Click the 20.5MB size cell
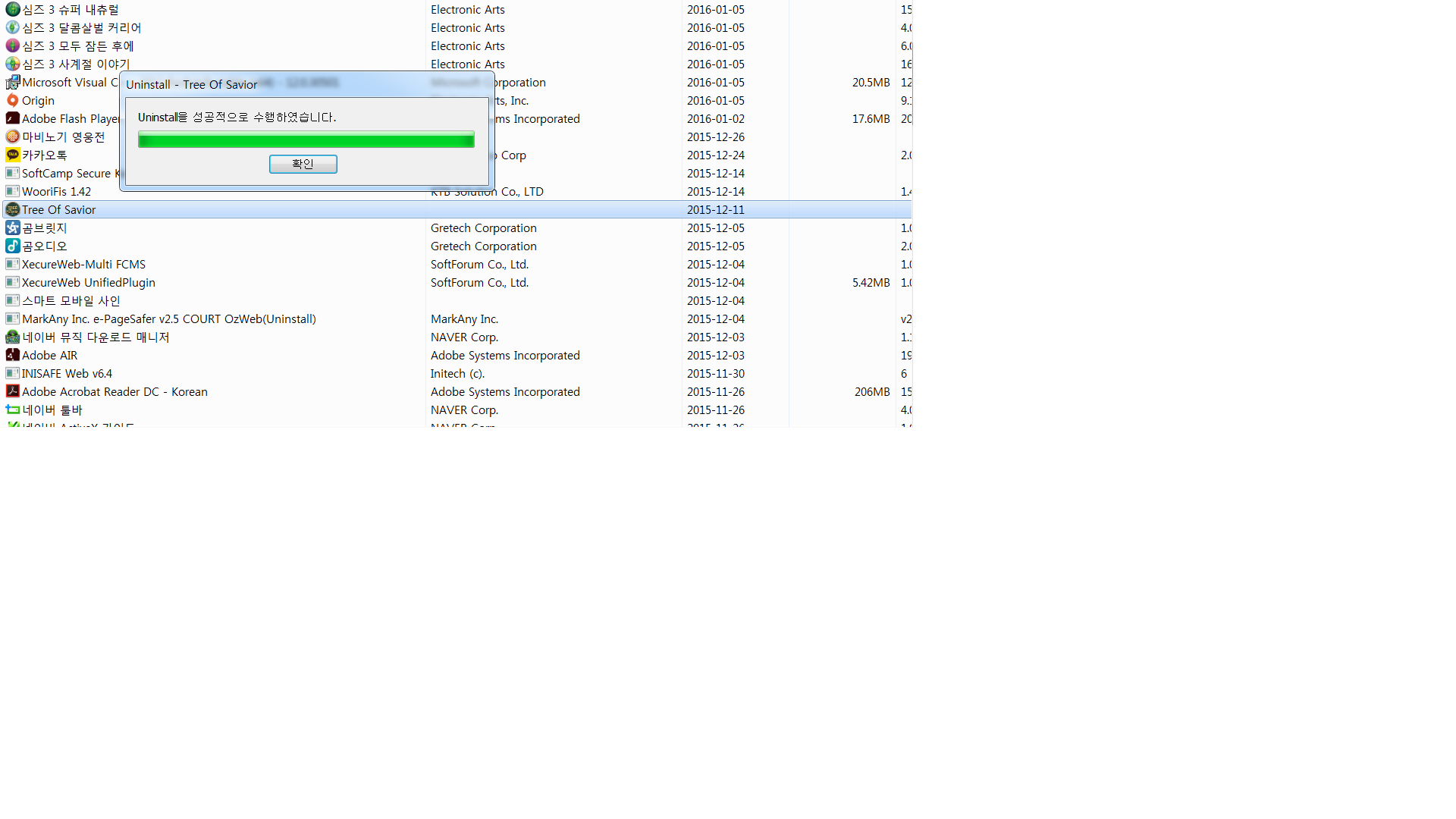This screenshot has height=819, width=1456. pos(871,83)
